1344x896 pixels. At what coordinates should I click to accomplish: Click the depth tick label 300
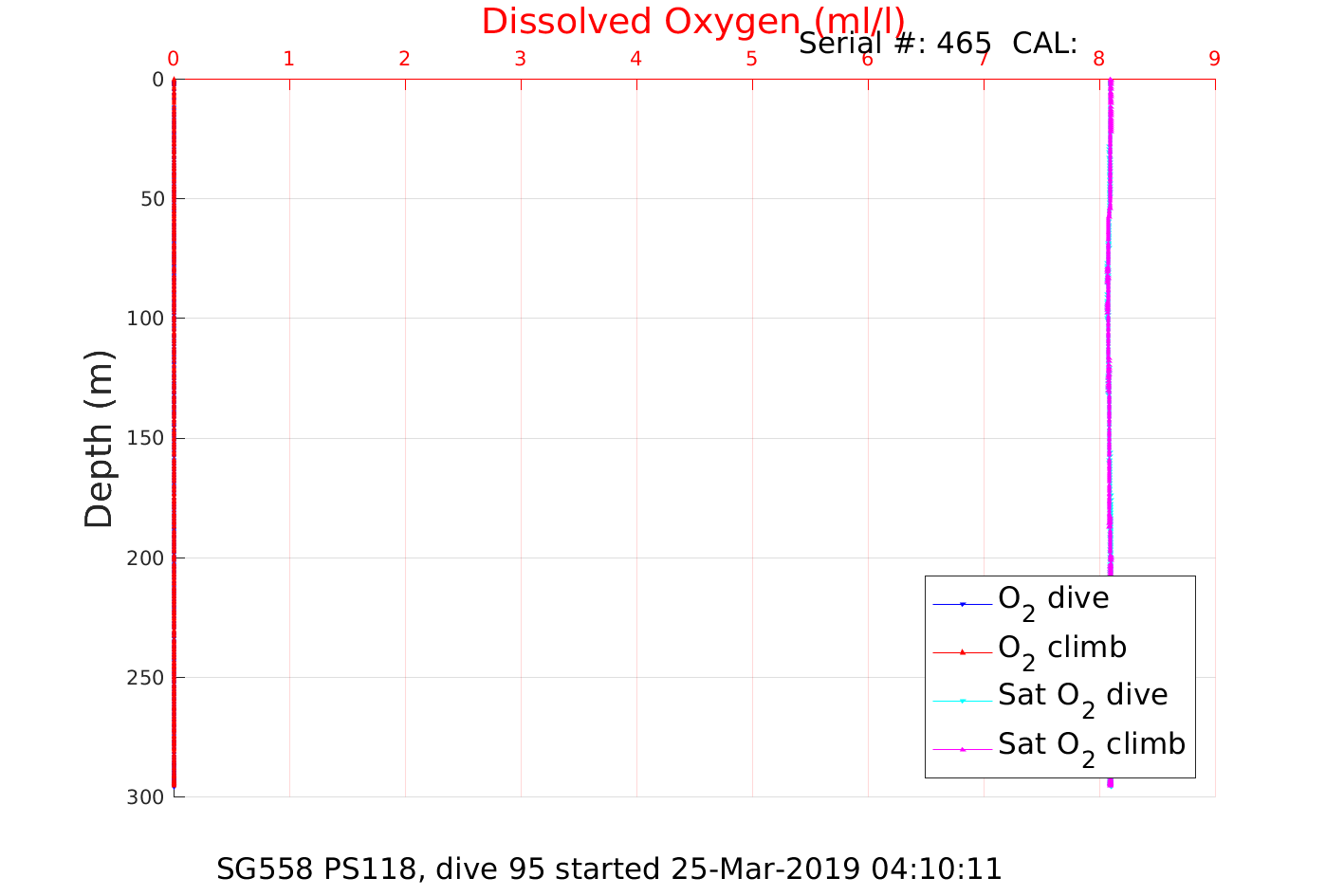point(145,798)
